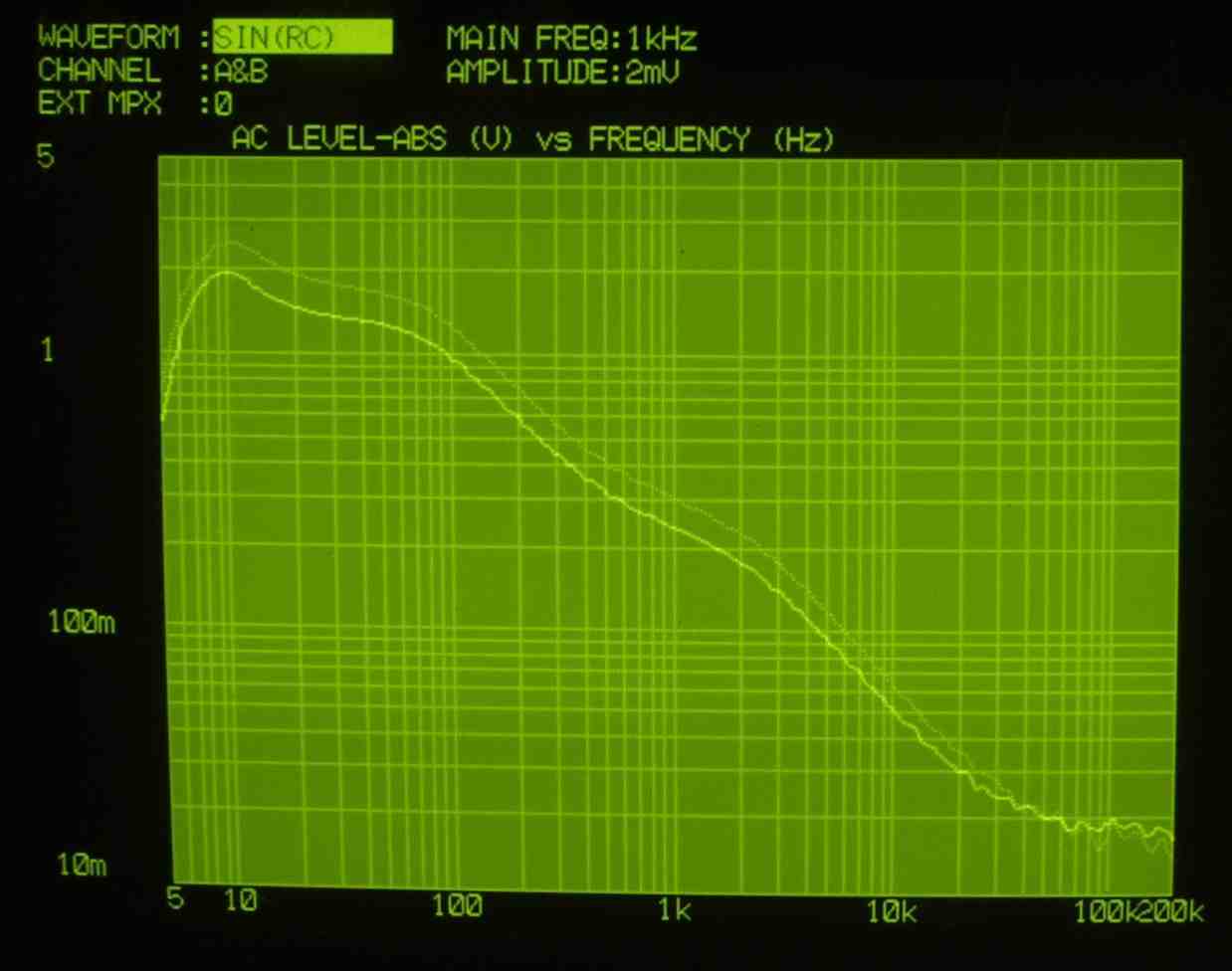Click the 1k label on frequency axis

click(x=675, y=909)
